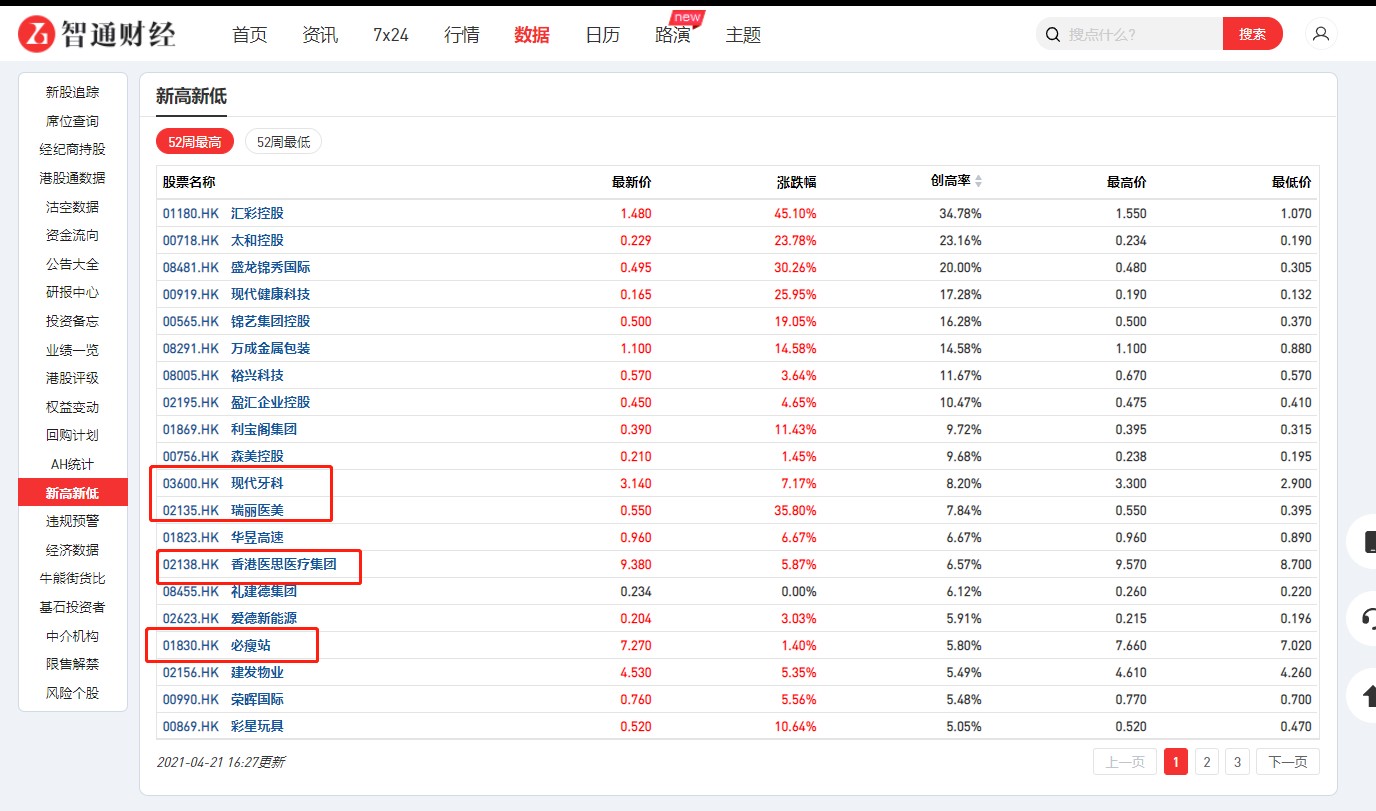Image resolution: width=1376 pixels, height=811 pixels.
Task: Select 港股通数据 in sidebar
Action: 73,178
